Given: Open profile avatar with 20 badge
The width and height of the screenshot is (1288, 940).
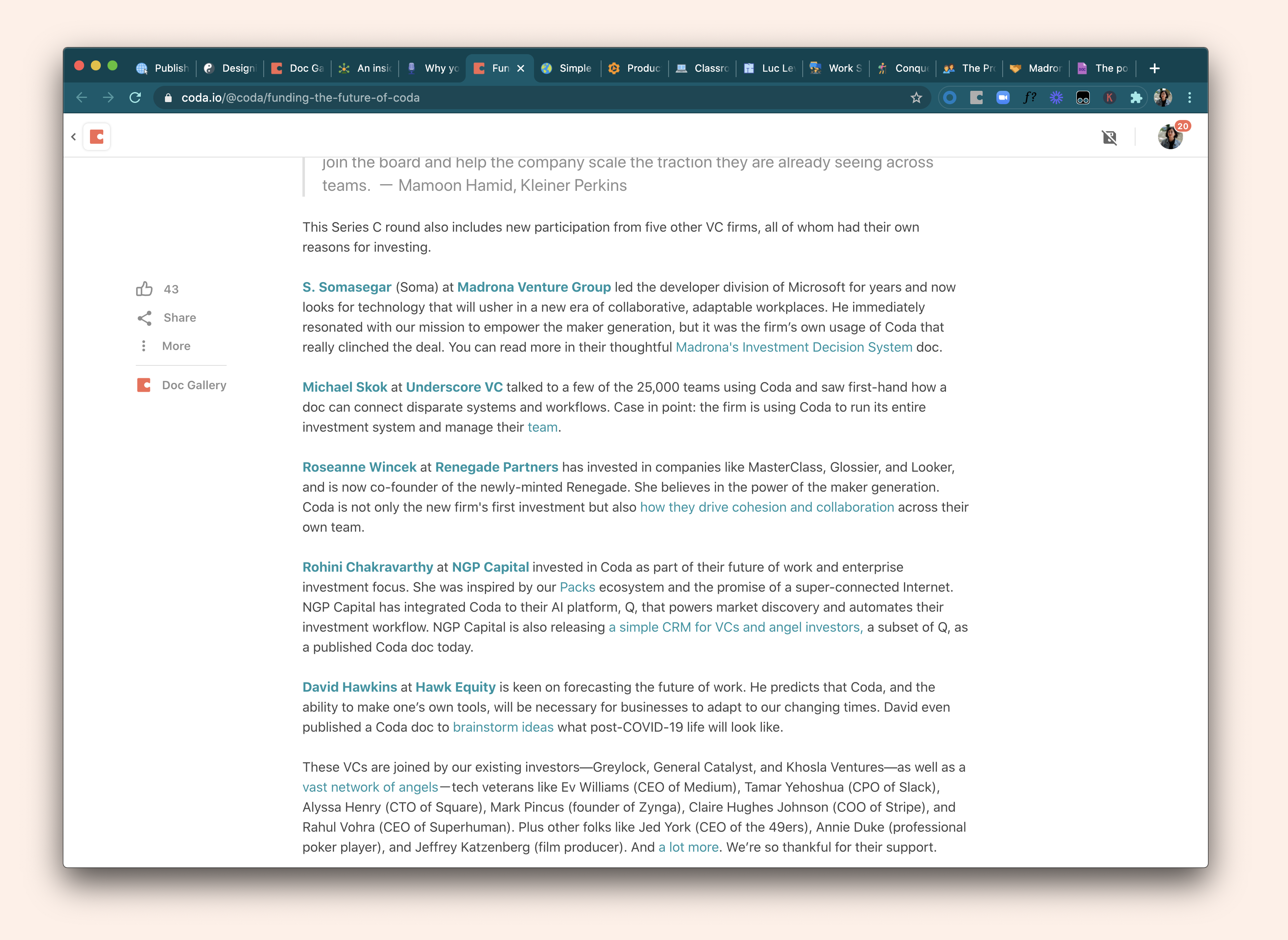Looking at the screenshot, I should 1170,137.
